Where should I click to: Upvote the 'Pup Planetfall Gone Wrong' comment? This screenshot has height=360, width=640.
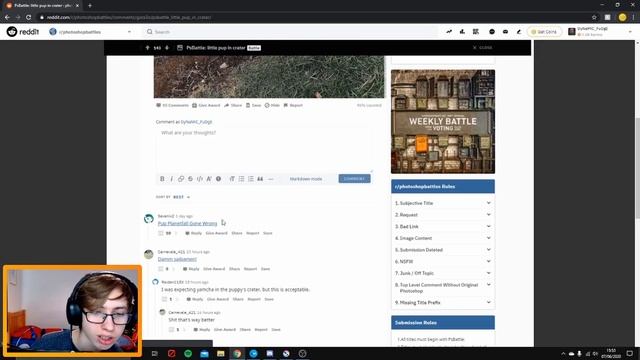160,233
